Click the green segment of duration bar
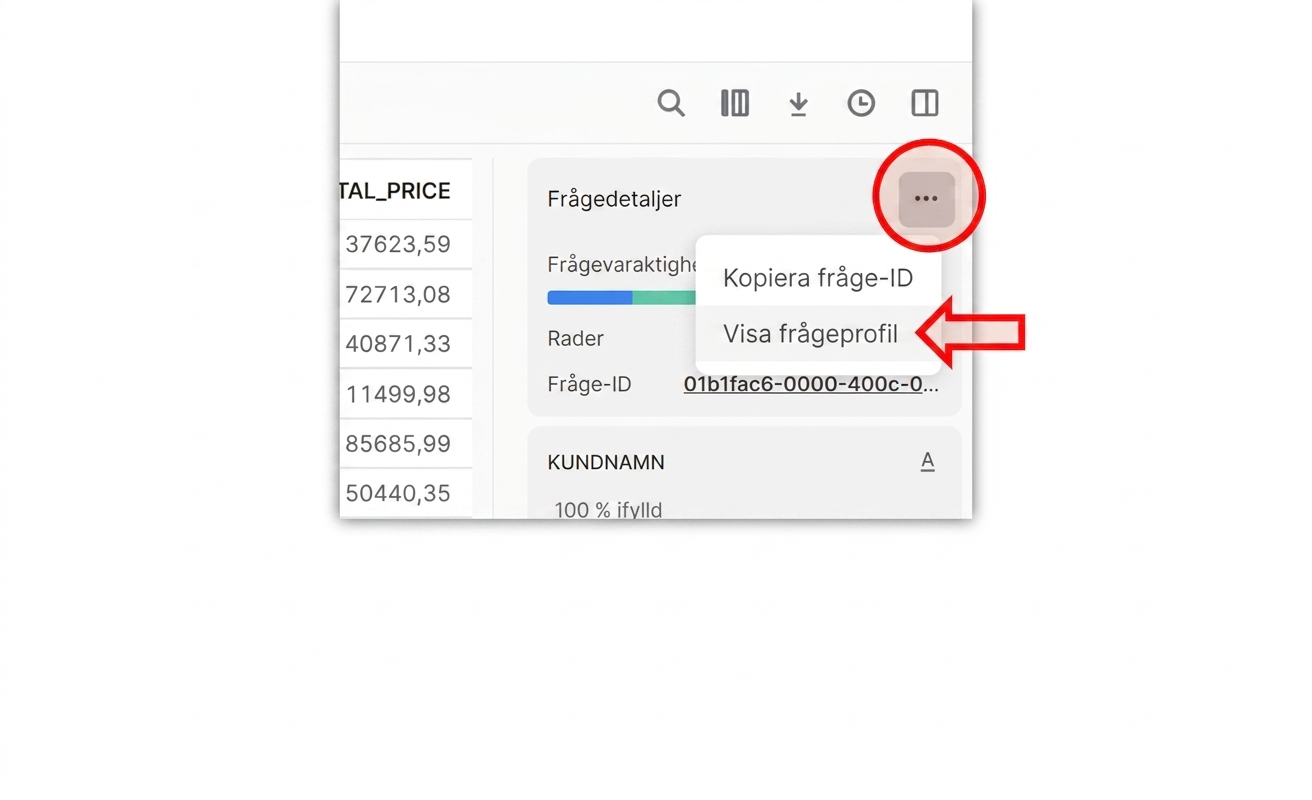 coord(665,297)
